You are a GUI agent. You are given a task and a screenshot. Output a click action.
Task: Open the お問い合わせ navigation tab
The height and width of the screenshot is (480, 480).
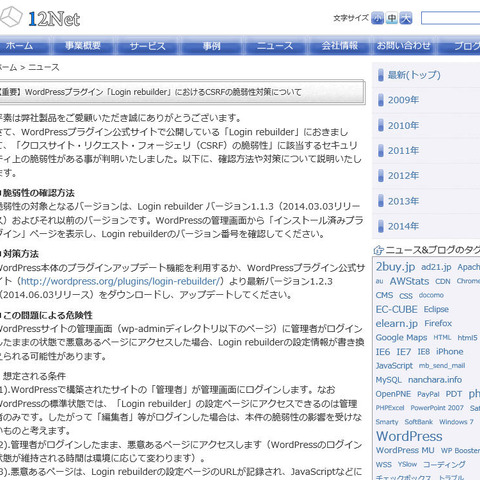coord(403,45)
